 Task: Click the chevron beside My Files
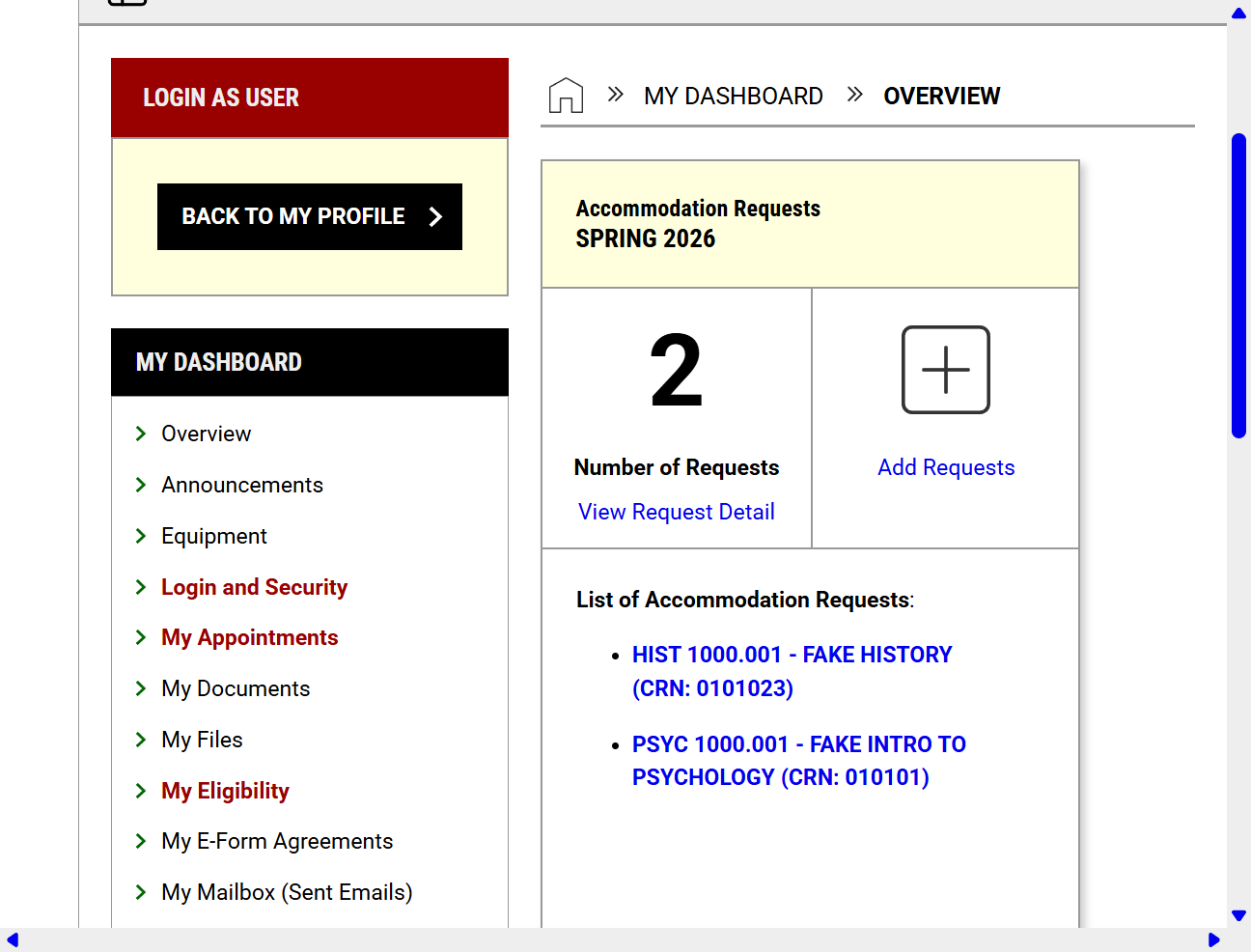(141, 740)
